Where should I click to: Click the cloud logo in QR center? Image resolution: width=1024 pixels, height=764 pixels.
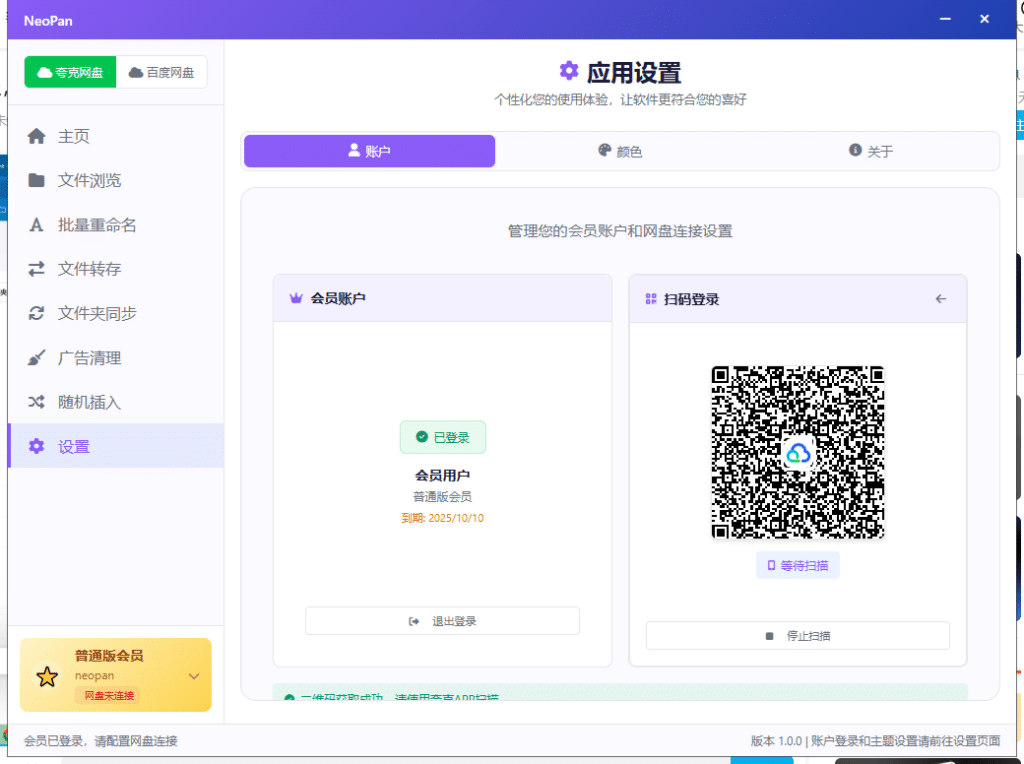click(x=797, y=453)
